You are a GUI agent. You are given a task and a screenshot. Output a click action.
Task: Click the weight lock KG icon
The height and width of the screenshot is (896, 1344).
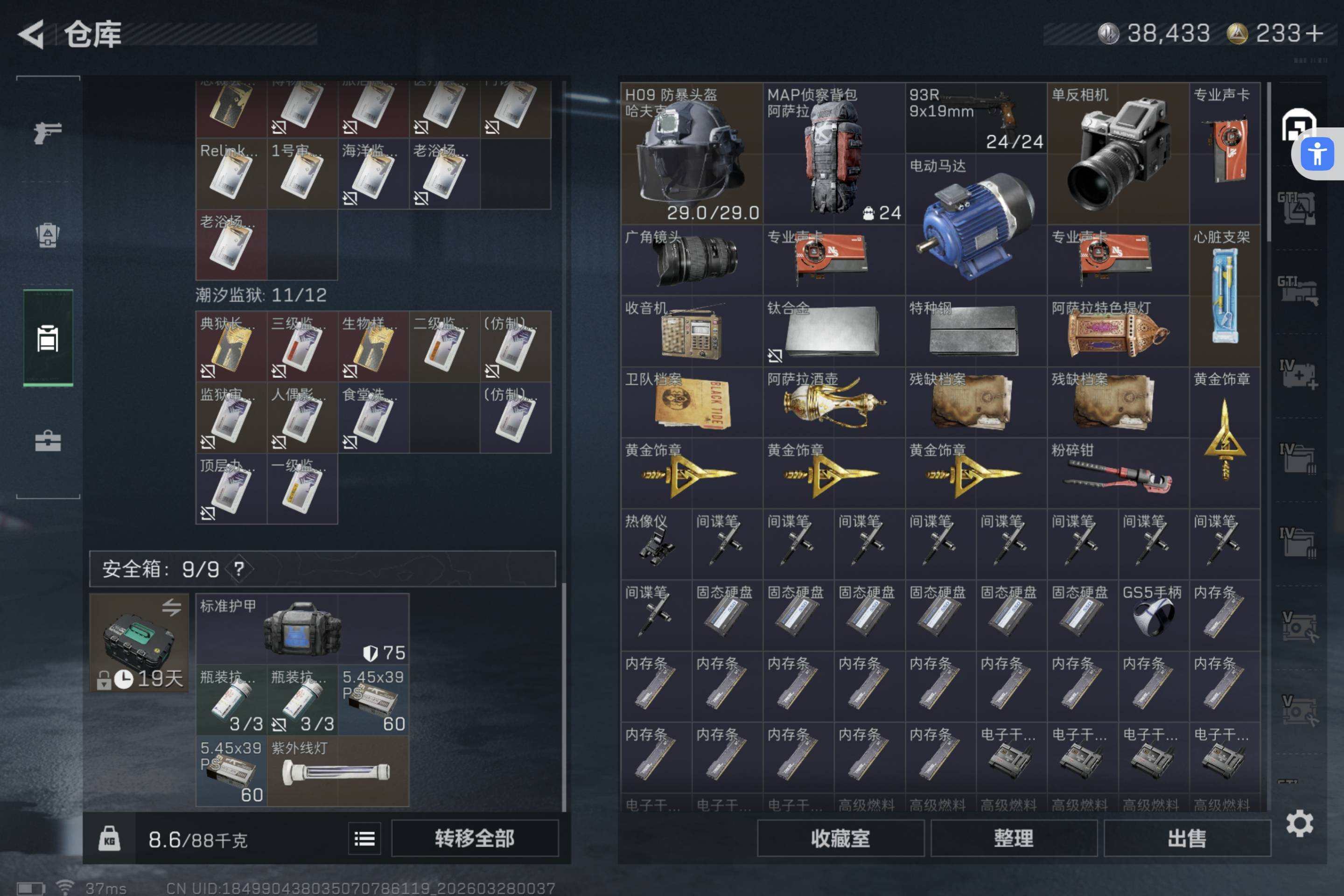pos(109,838)
